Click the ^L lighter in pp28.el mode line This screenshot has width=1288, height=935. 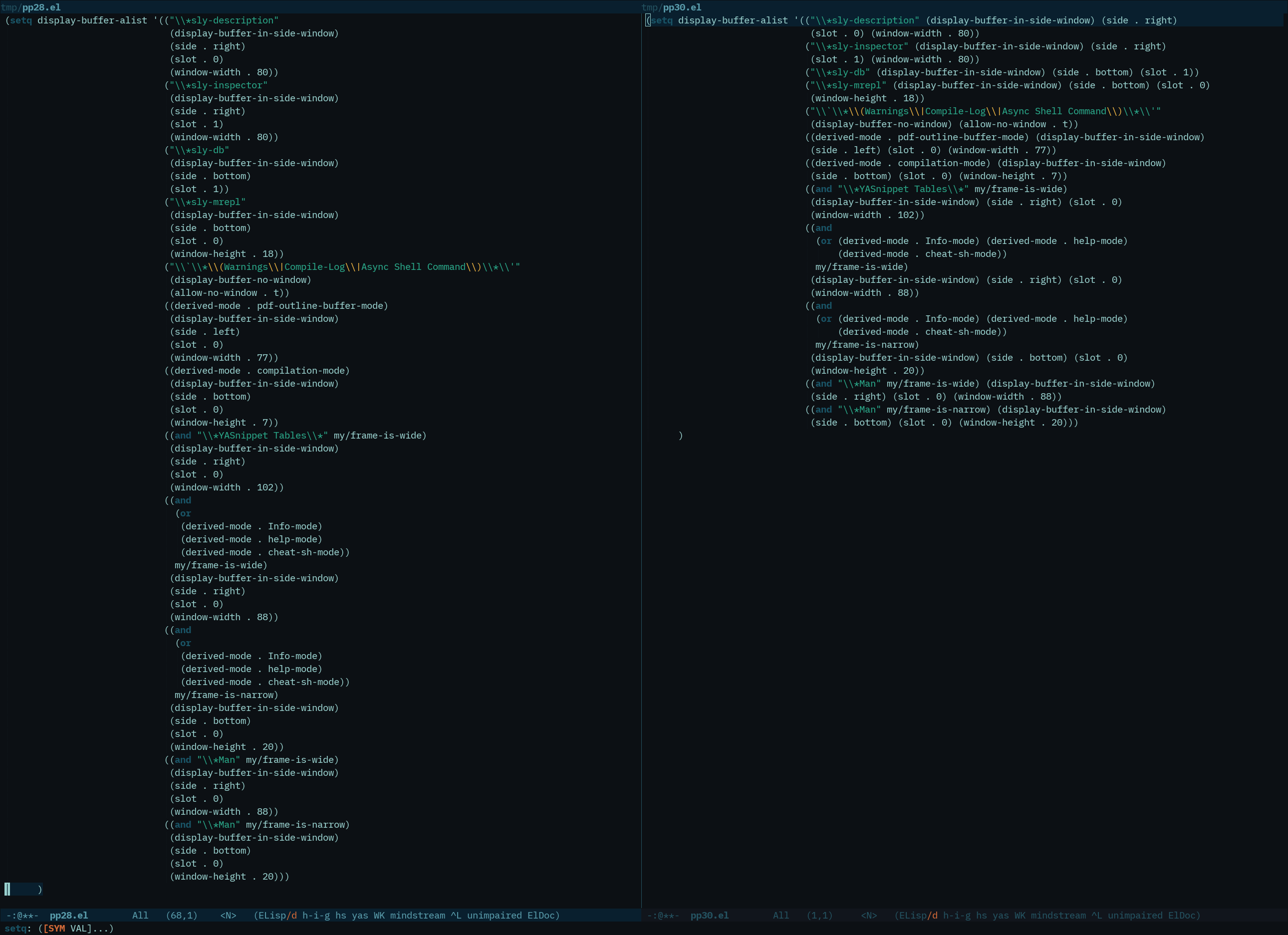click(x=456, y=915)
